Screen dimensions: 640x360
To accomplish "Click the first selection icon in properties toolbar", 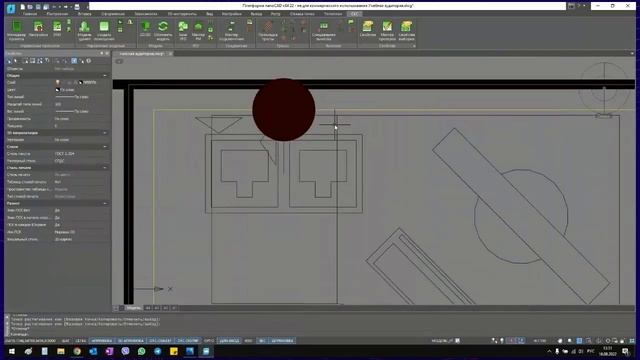I will click(x=9, y=61).
